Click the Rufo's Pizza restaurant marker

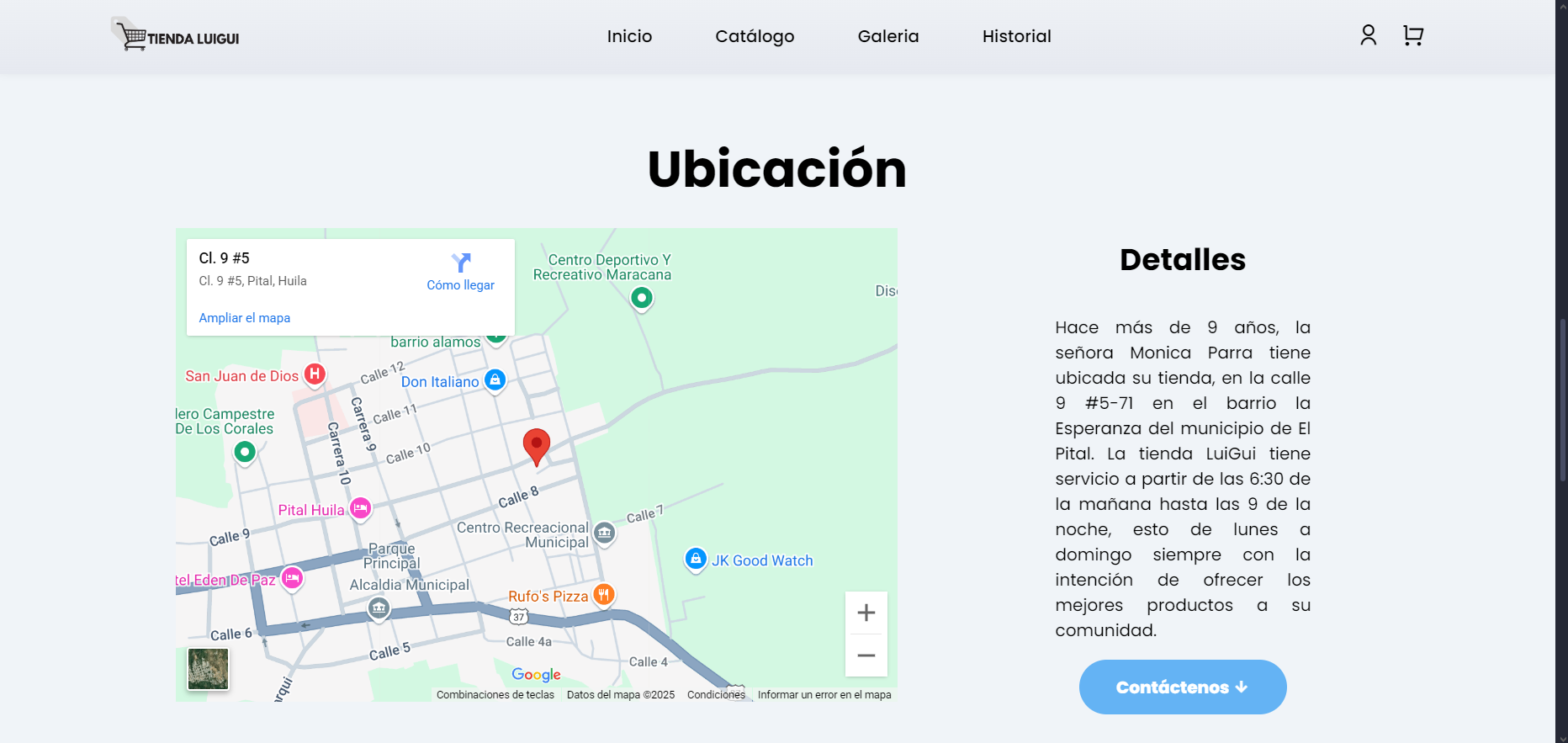coord(603,595)
